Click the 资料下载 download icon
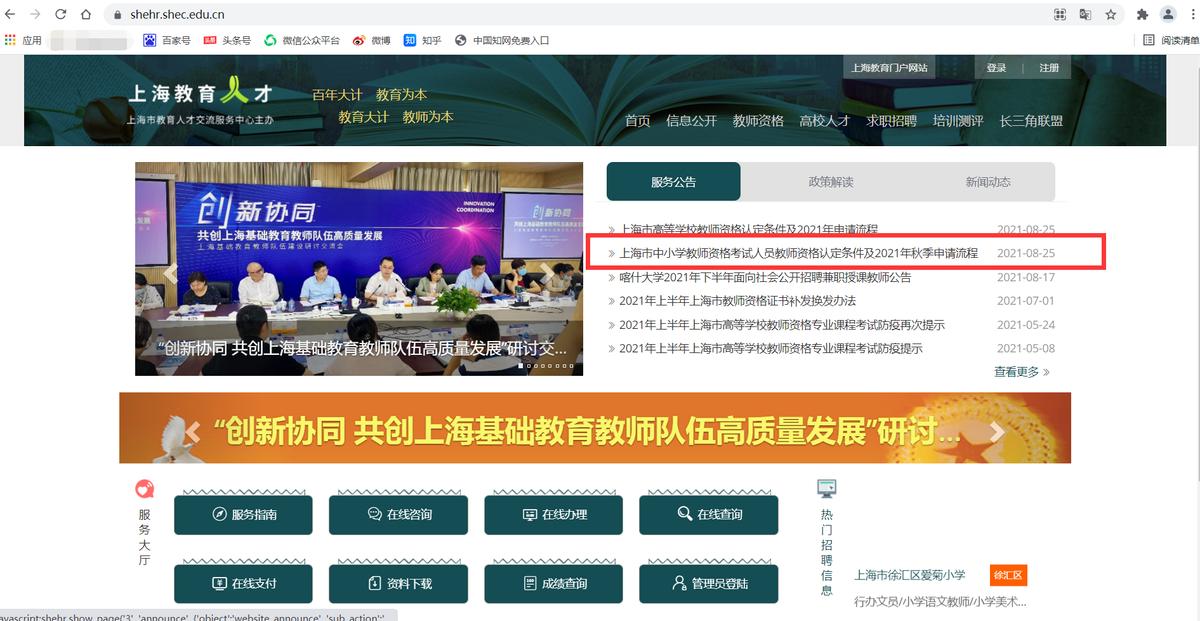Screen dimensions: 1200x621 tap(375, 582)
